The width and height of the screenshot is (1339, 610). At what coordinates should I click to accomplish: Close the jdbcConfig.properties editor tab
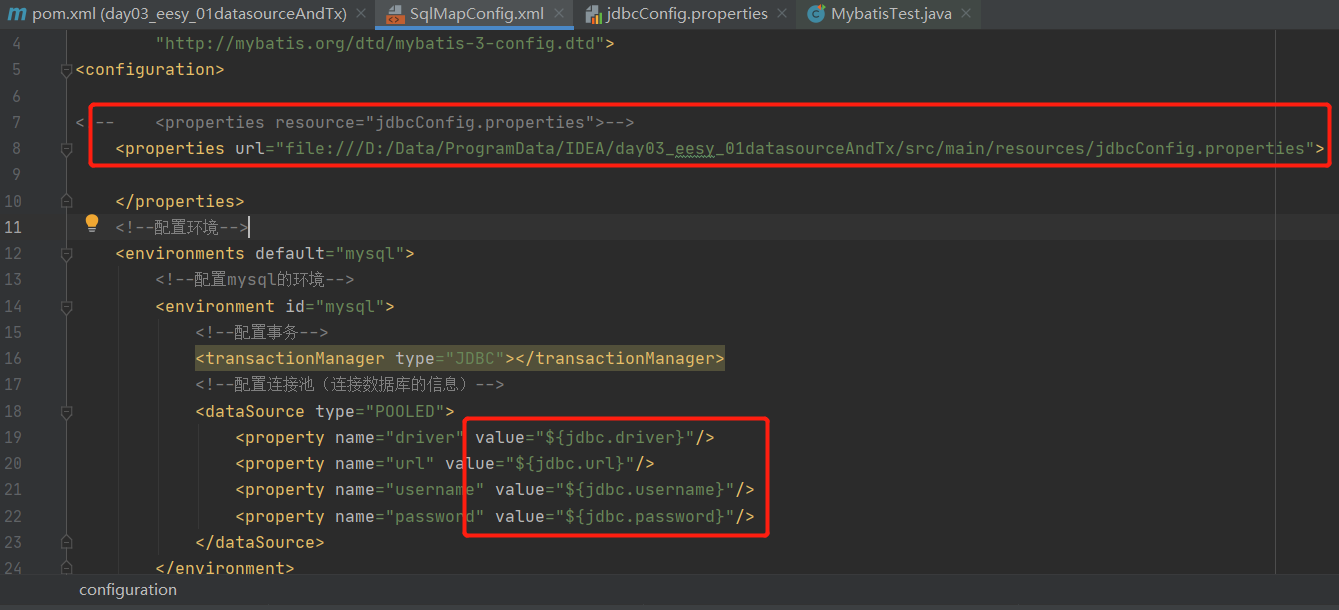[782, 15]
